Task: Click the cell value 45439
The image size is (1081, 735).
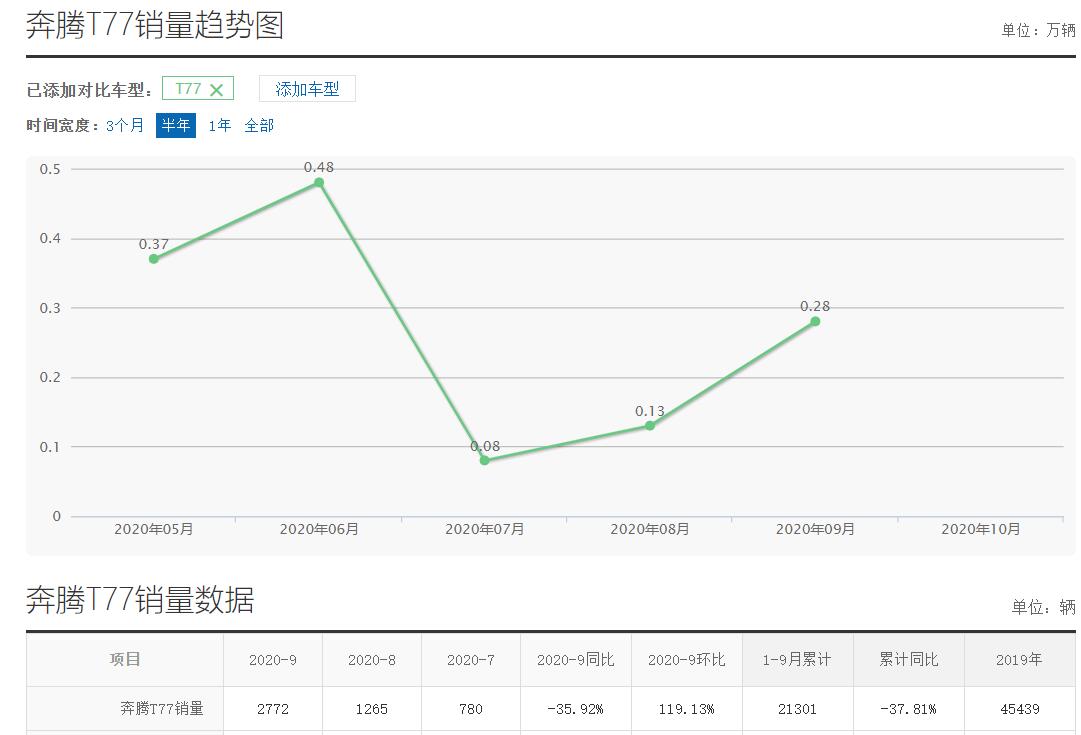Action: click(1020, 709)
